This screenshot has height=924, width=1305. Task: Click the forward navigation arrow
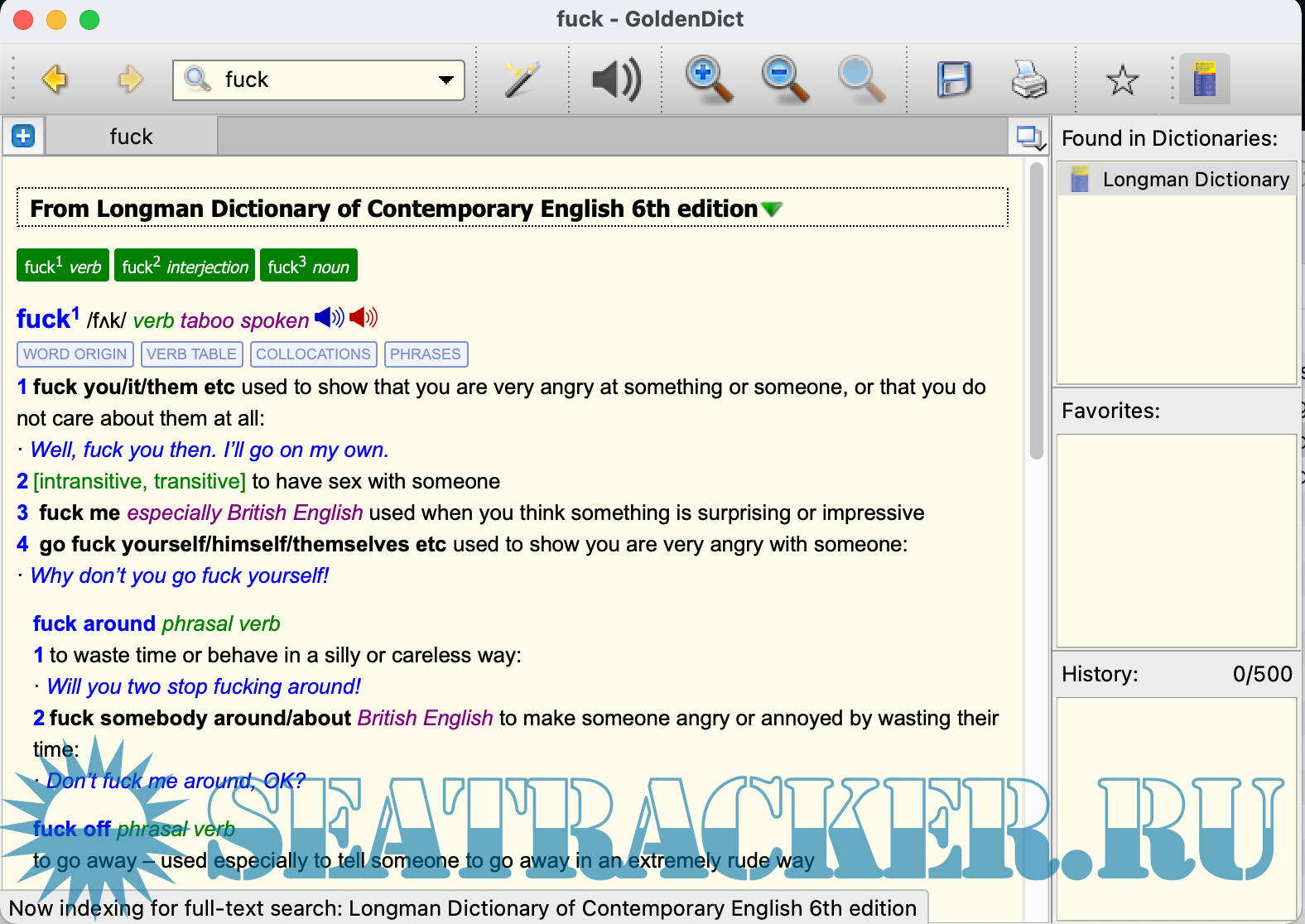coord(130,79)
